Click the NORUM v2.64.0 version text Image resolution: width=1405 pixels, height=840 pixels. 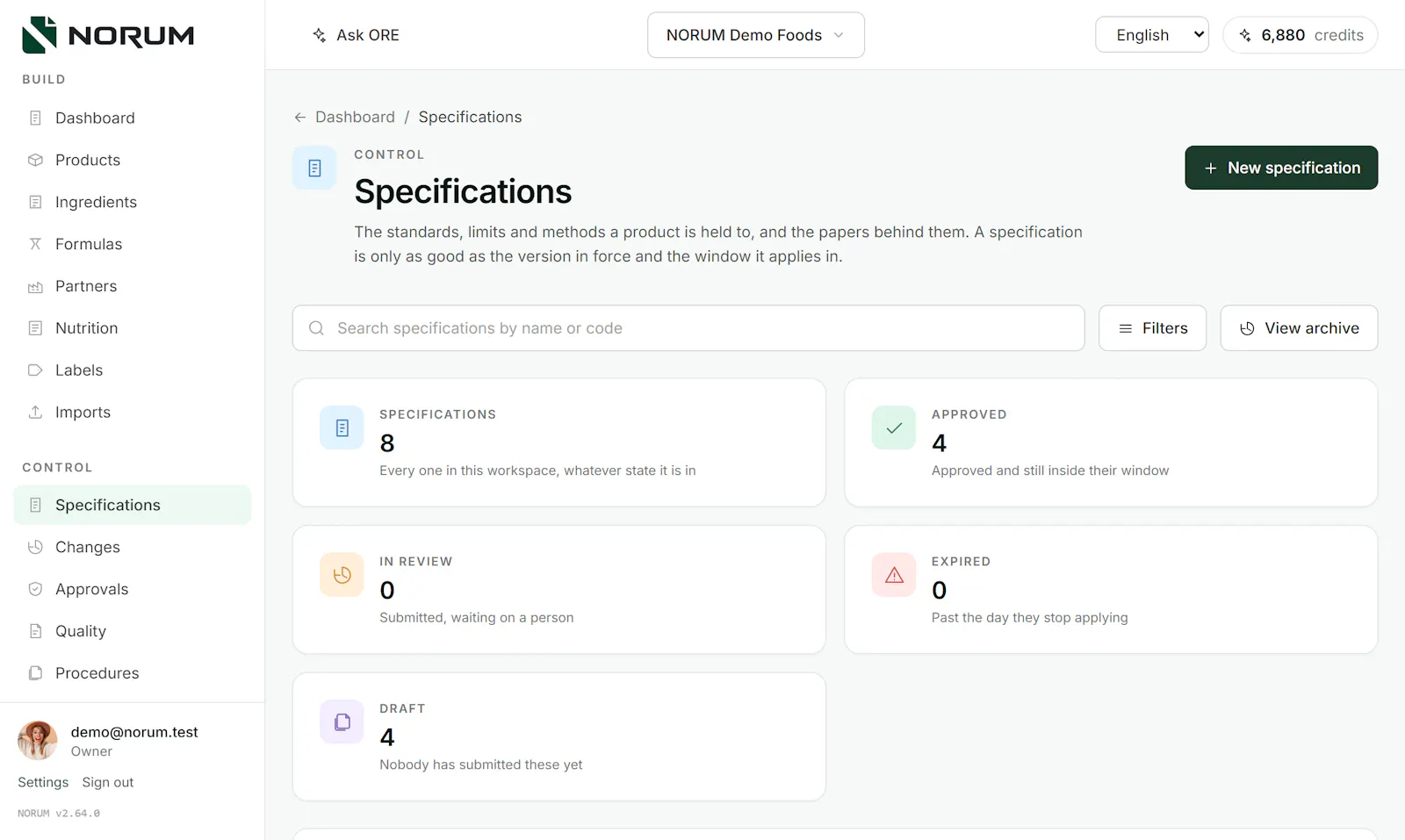tap(59, 814)
